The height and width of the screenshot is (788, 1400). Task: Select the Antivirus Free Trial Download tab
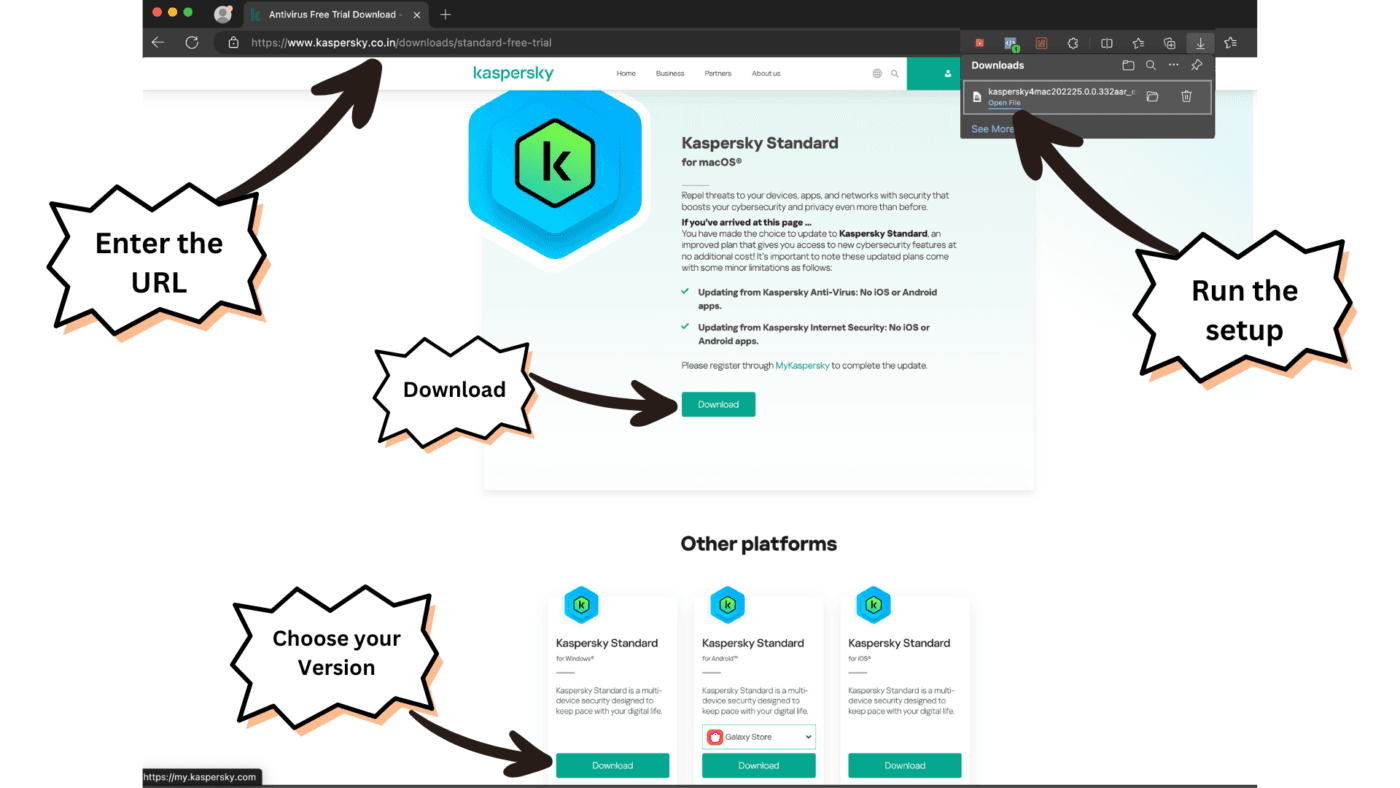(335, 14)
